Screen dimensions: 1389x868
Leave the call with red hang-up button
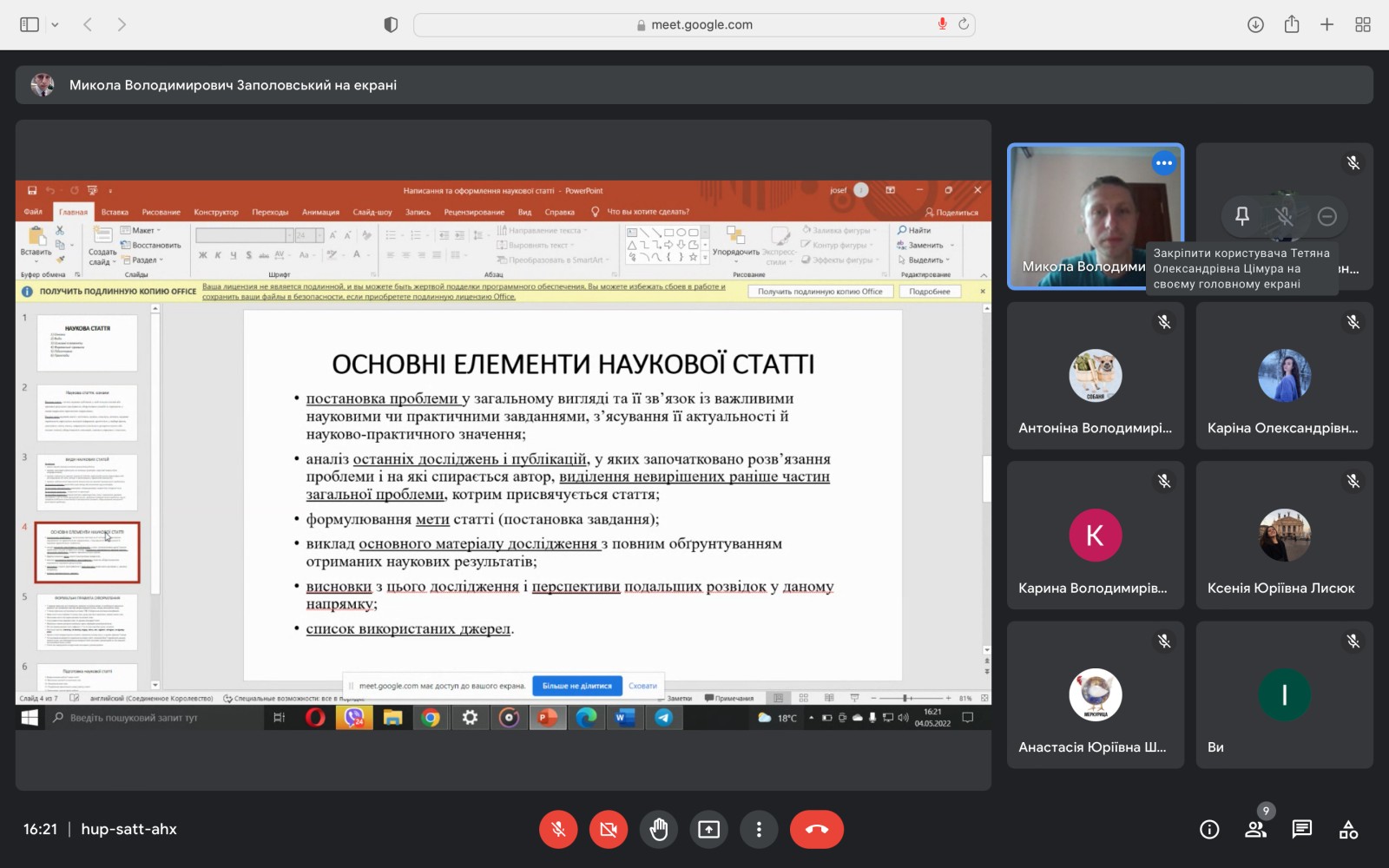817,830
